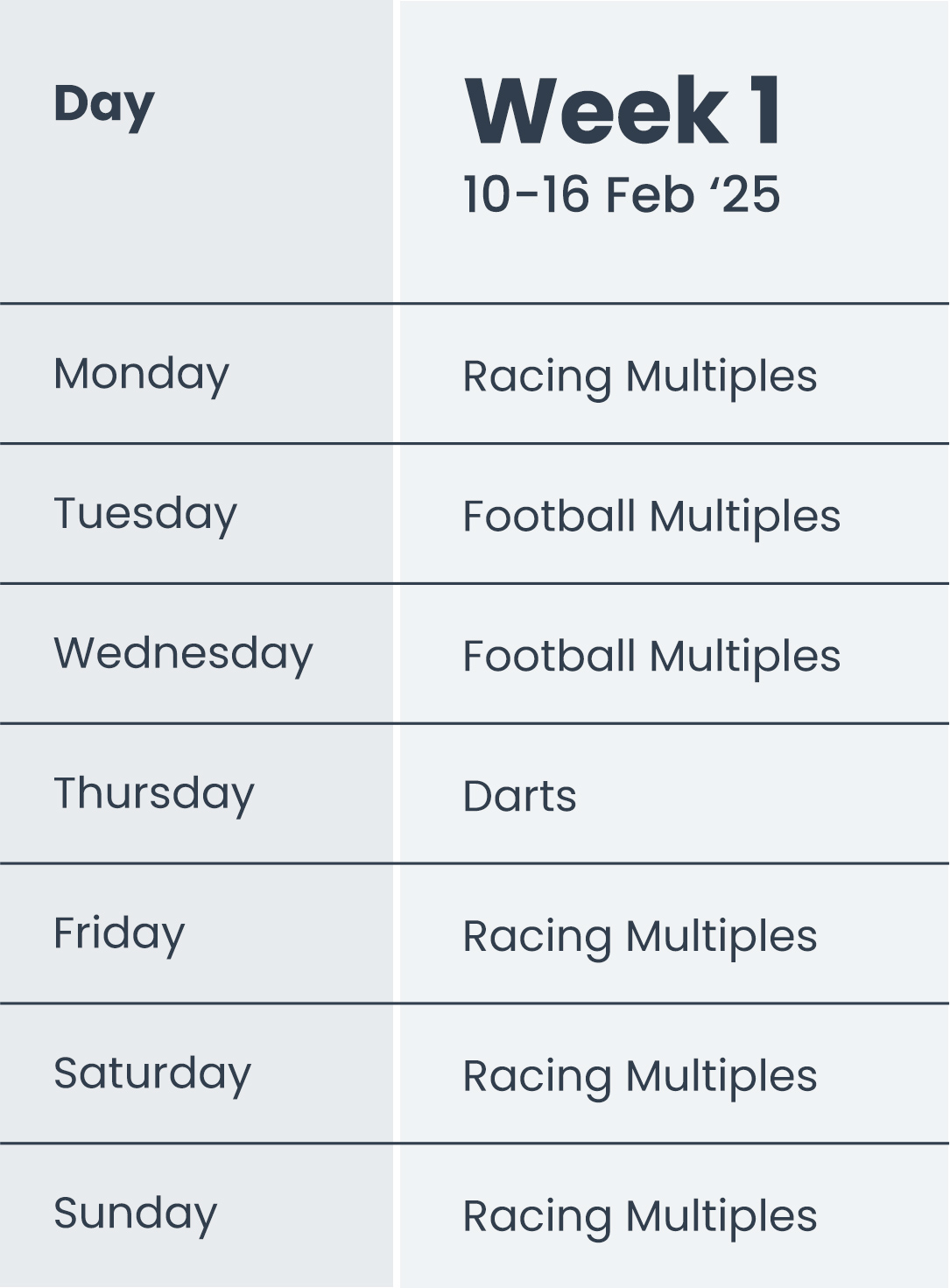The width and height of the screenshot is (950, 1288).
Task: Select the "Darts" entry for Thursday
Action: pyautogui.click(x=519, y=797)
